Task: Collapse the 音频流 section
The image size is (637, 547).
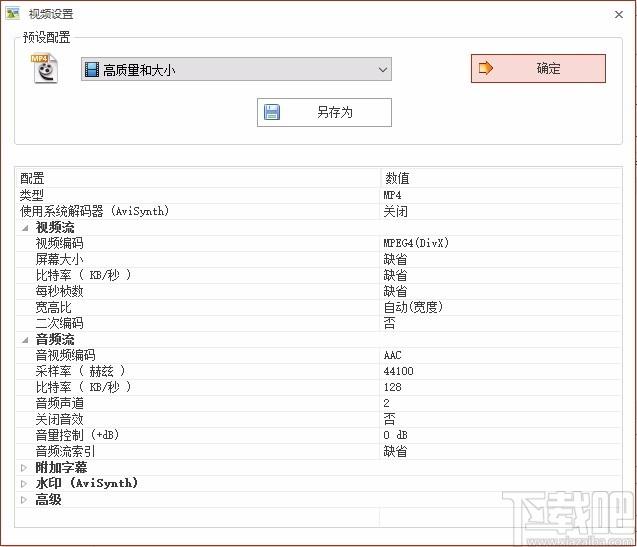Action: click(x=25, y=340)
